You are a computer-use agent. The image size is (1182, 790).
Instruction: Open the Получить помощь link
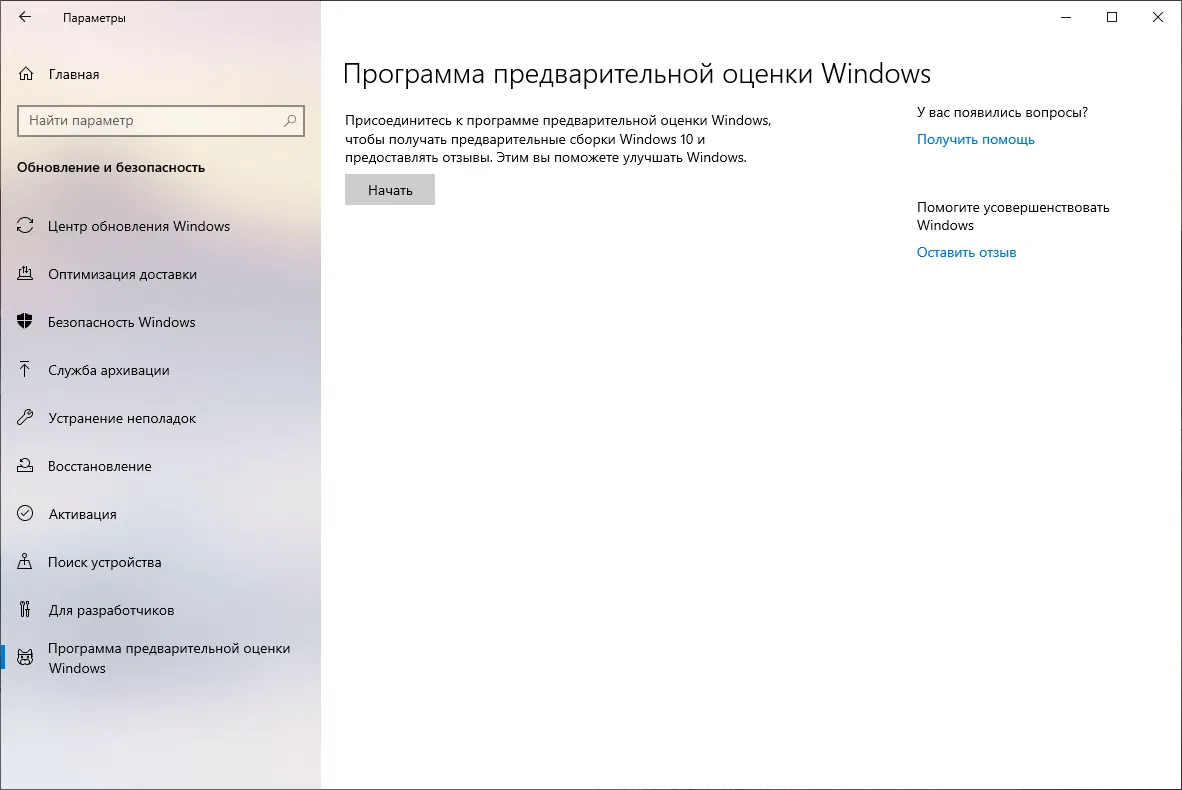[975, 139]
